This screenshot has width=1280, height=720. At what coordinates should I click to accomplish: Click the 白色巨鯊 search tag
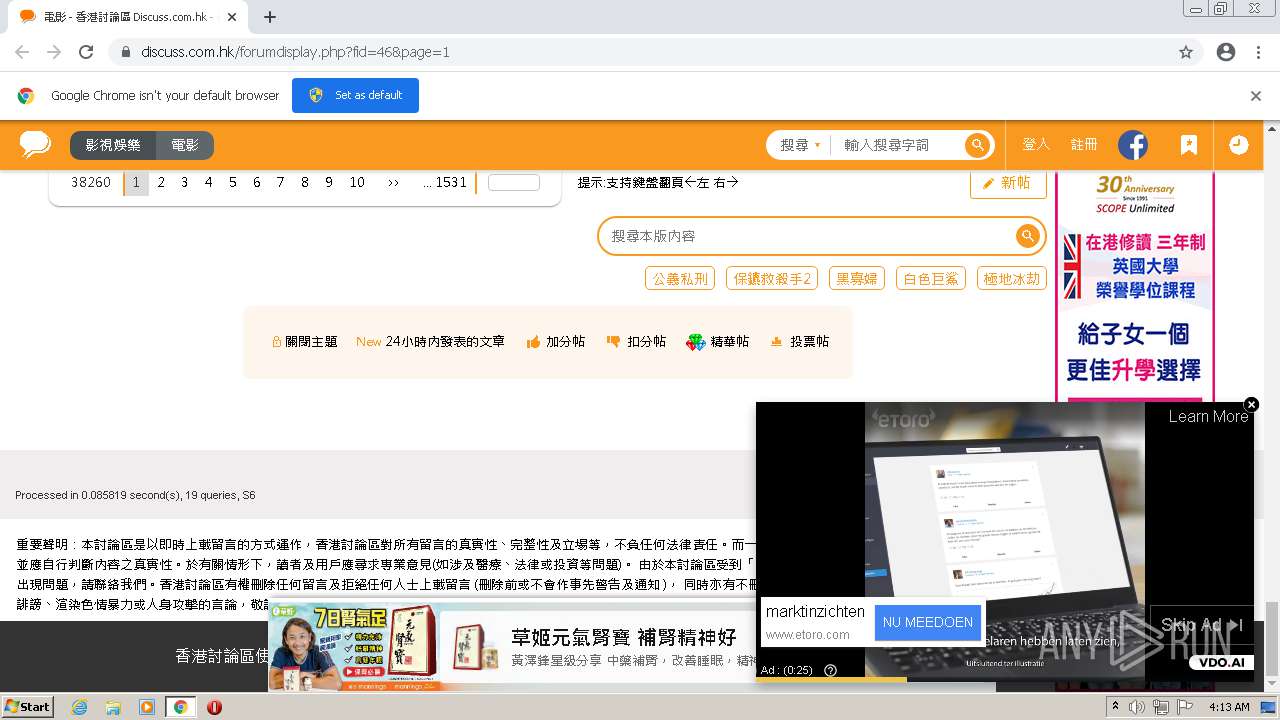pos(931,279)
